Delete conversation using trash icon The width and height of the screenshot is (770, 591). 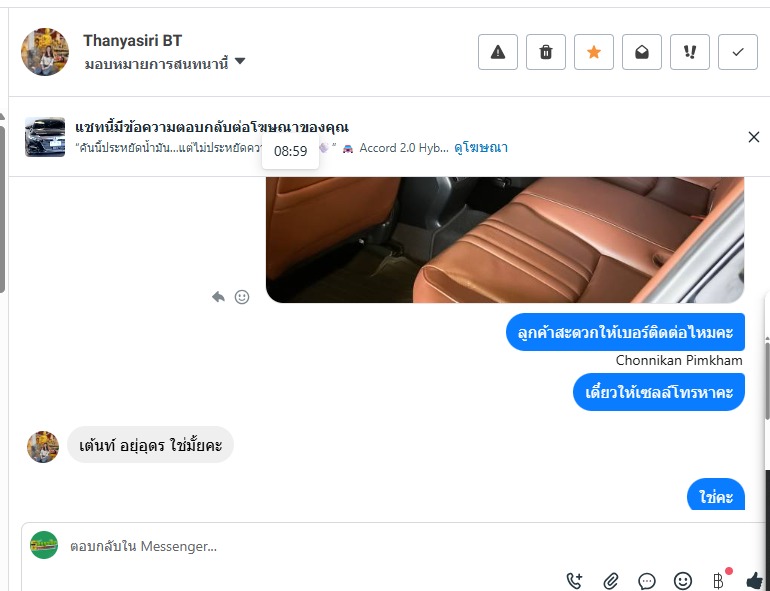tap(546, 52)
